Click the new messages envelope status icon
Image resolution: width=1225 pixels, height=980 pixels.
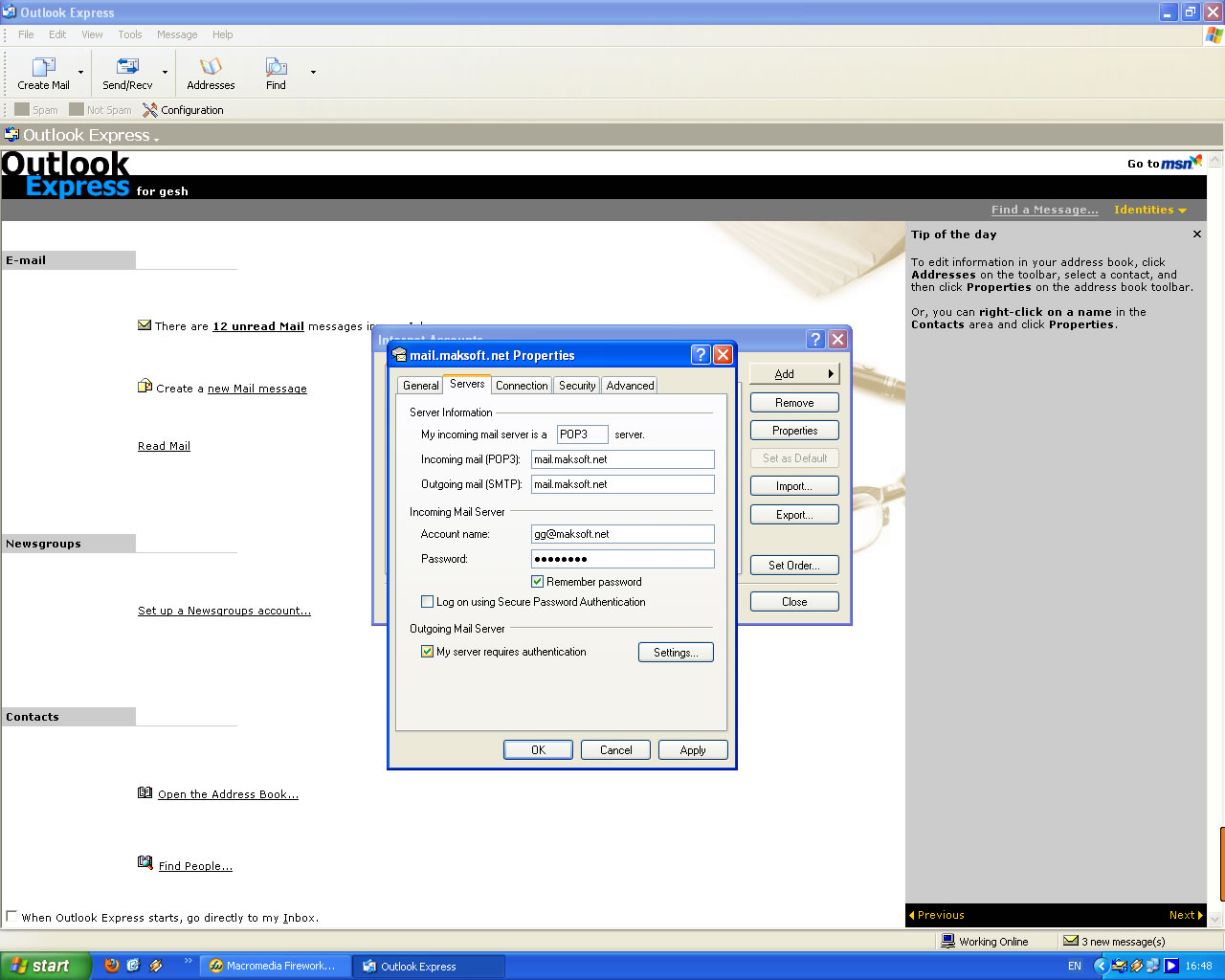tap(1071, 941)
